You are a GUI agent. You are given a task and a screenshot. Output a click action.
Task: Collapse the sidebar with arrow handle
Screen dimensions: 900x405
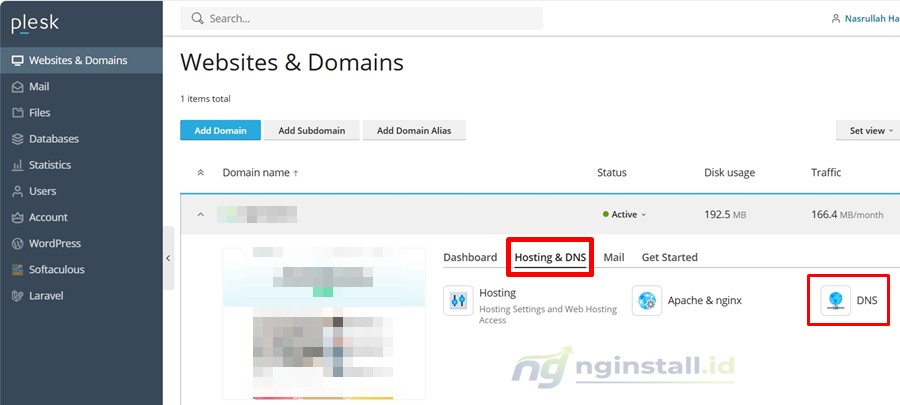pyautogui.click(x=168, y=258)
